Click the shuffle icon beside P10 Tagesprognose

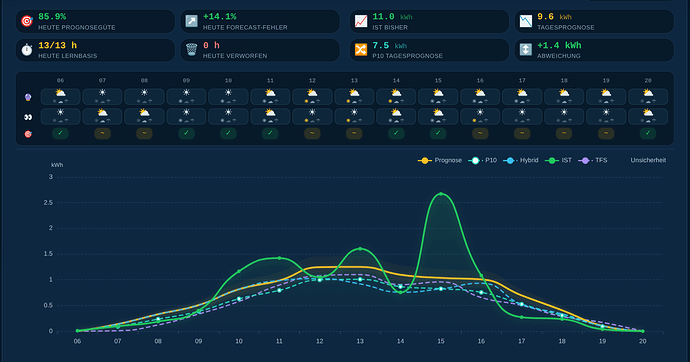click(x=361, y=50)
